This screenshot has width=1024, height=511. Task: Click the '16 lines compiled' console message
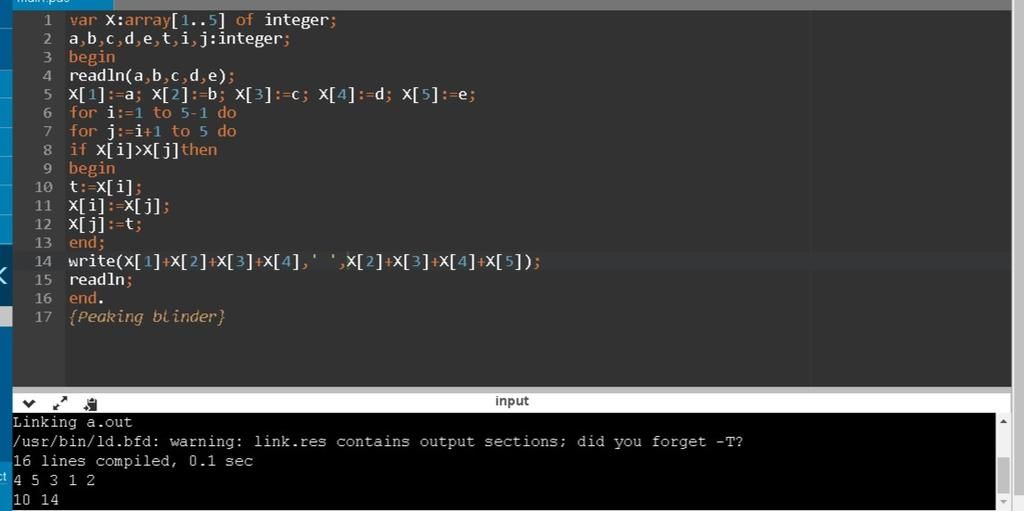pyautogui.click(x=133, y=461)
